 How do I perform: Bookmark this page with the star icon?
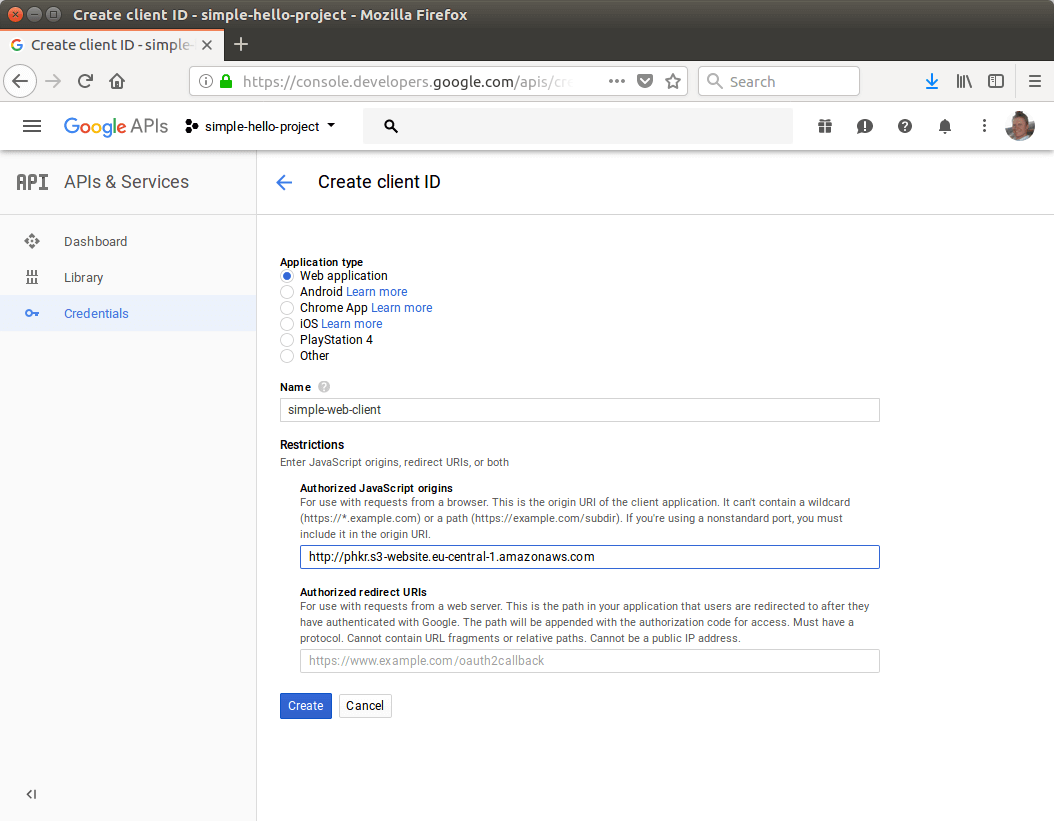pyautogui.click(x=673, y=82)
